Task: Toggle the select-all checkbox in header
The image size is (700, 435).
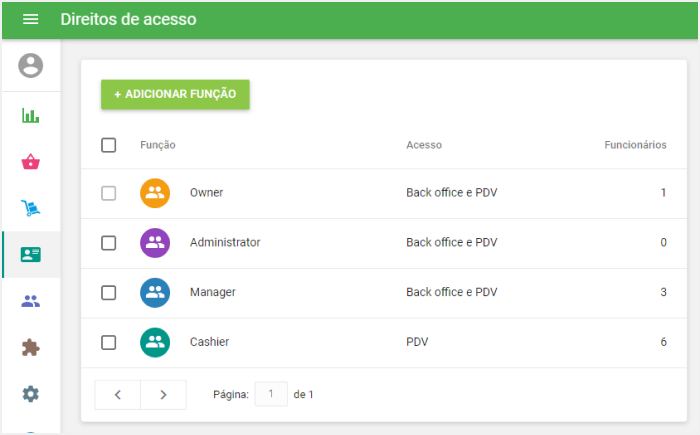Action: tap(109, 145)
